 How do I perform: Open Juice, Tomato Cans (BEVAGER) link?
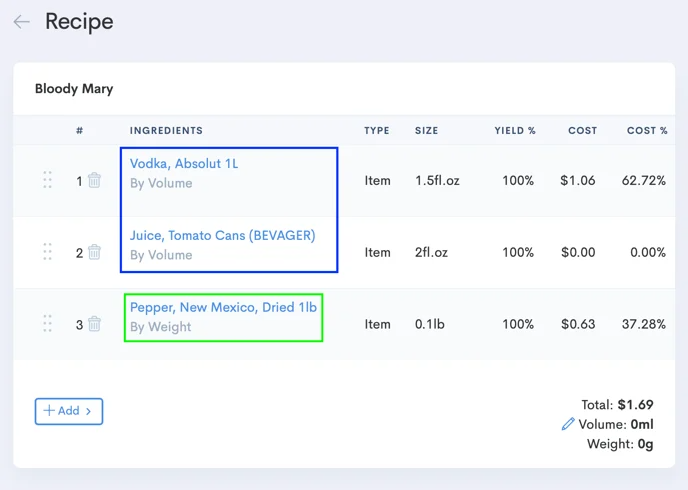[222, 236]
